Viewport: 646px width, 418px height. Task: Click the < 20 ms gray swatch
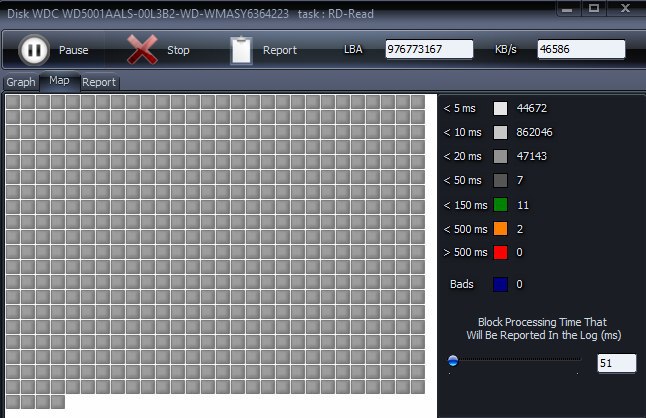coord(500,156)
